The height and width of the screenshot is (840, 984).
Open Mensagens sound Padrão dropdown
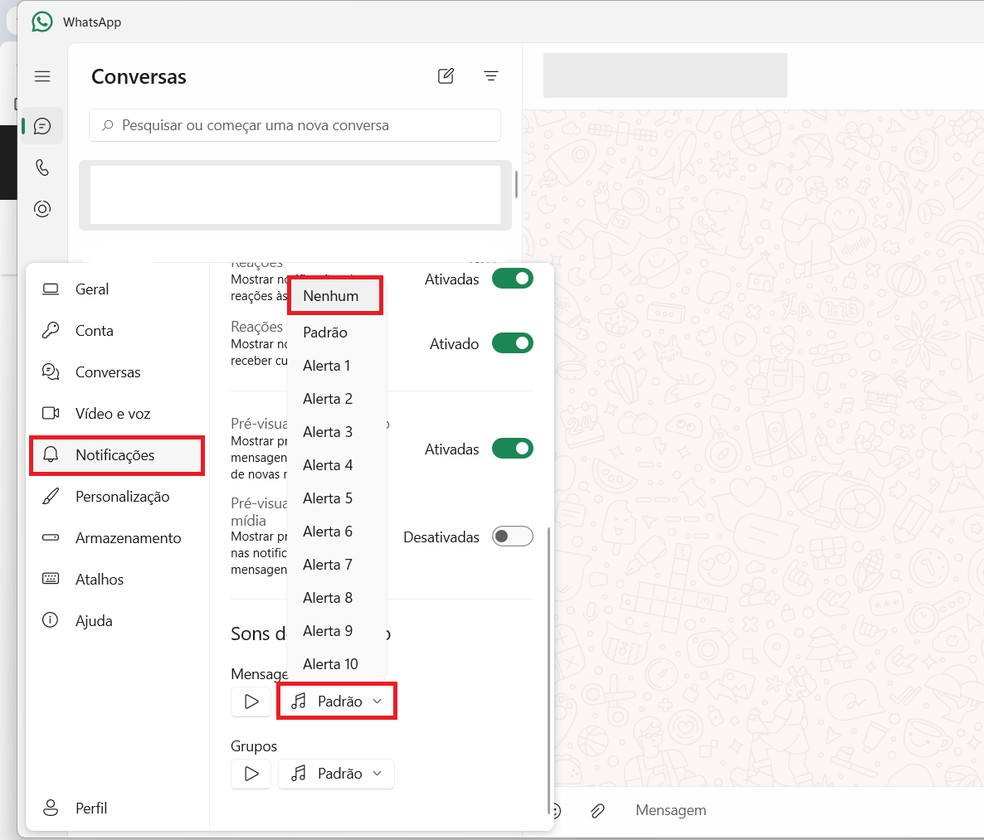coord(336,701)
